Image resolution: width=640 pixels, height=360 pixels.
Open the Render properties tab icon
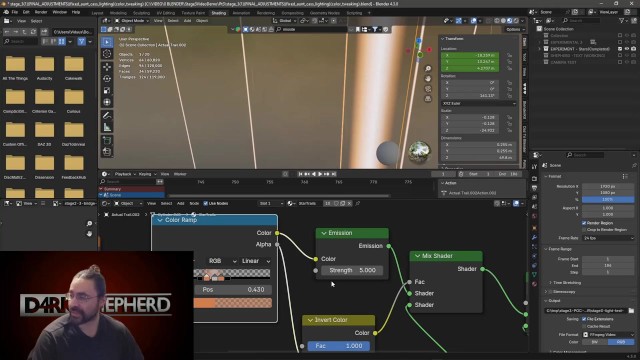click(x=534, y=178)
